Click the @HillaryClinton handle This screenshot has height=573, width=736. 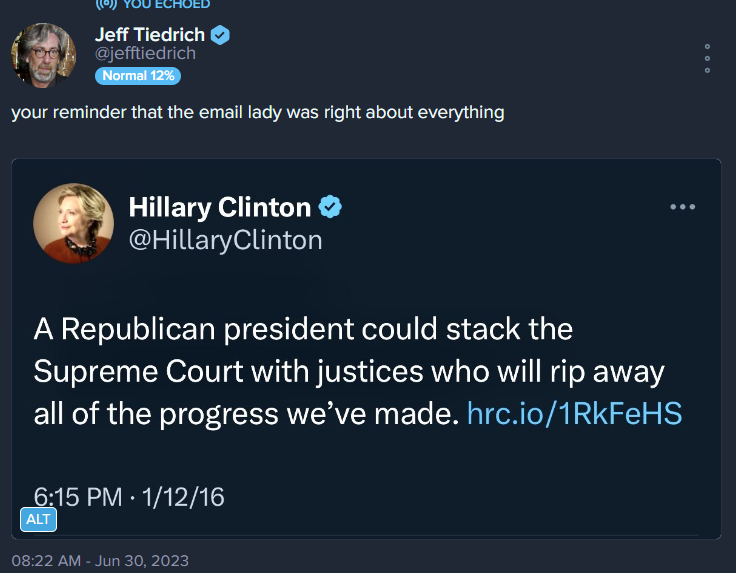coord(226,240)
